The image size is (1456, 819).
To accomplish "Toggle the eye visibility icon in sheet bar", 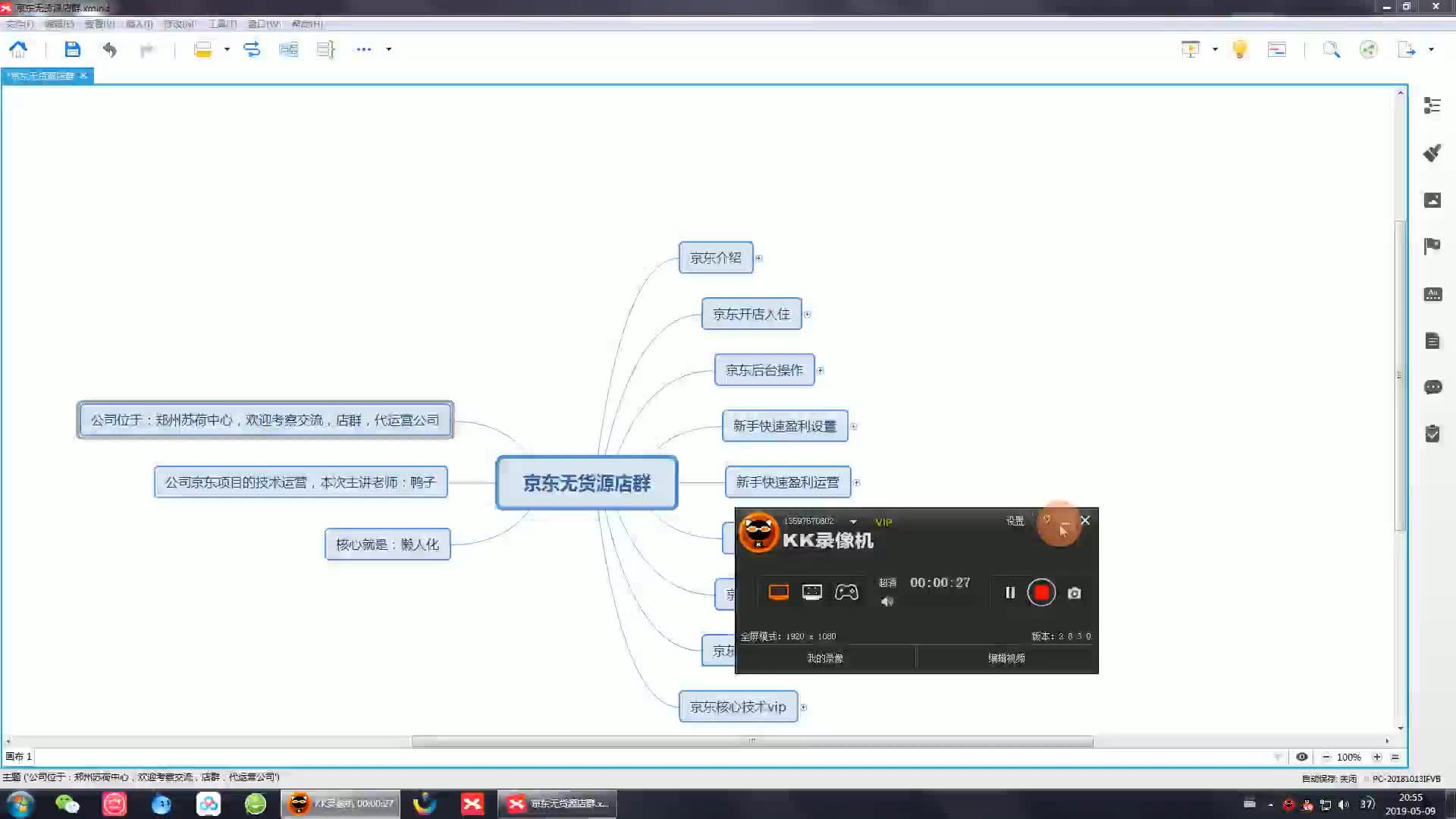I will 1302,757.
